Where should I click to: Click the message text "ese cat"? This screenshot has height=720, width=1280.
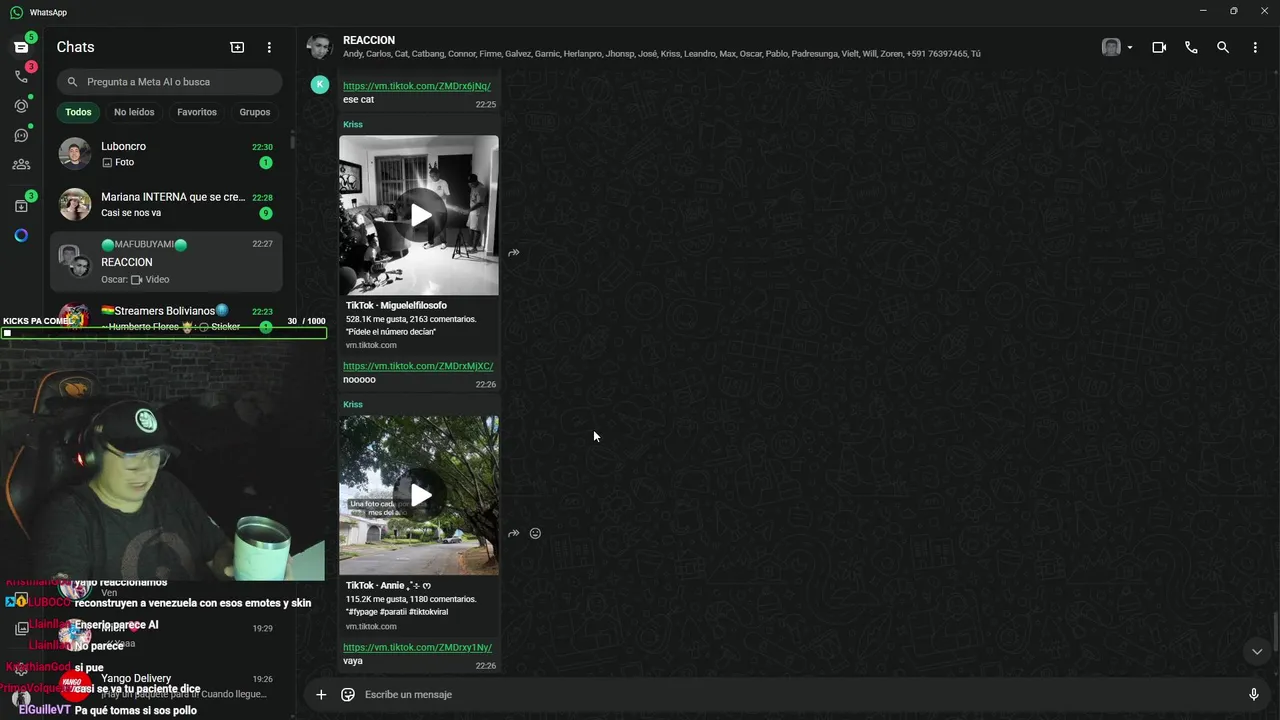click(358, 100)
